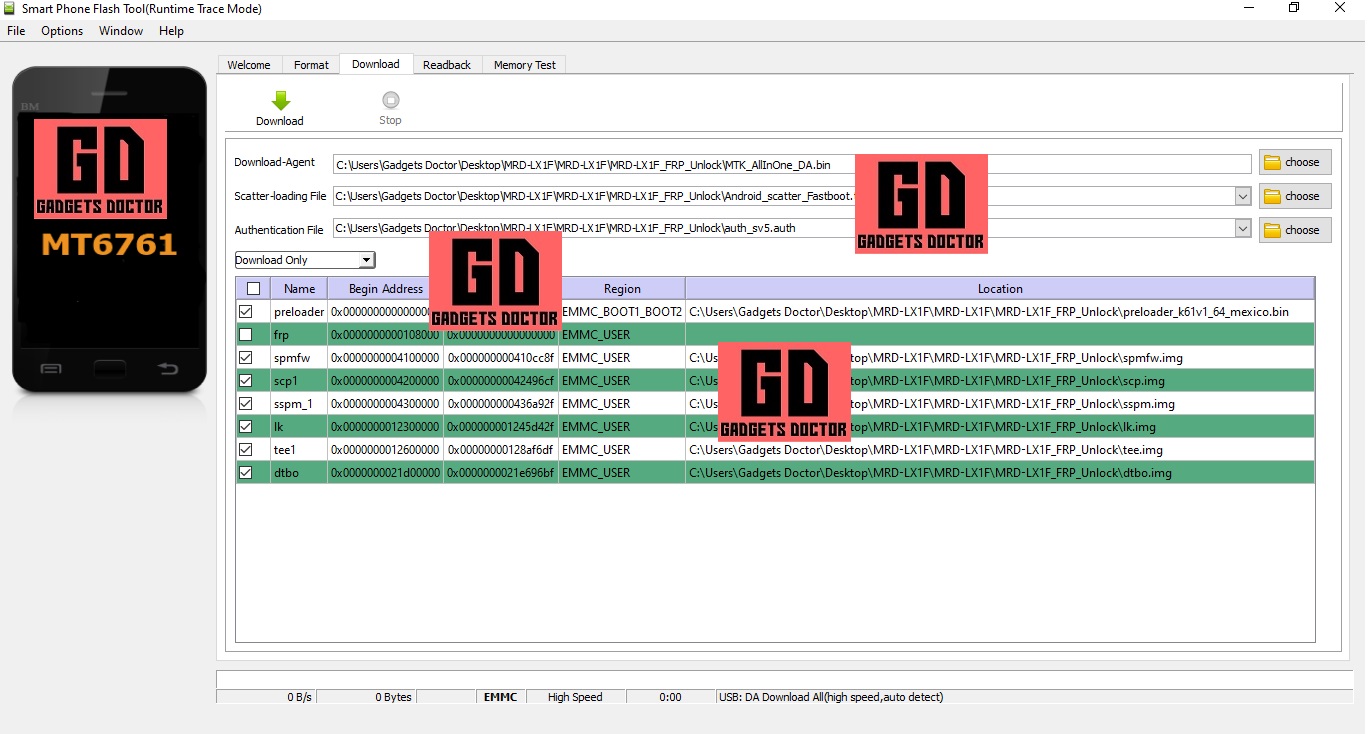The image size is (1368, 734).
Task: Click the frp row name cell
Action: [299, 335]
